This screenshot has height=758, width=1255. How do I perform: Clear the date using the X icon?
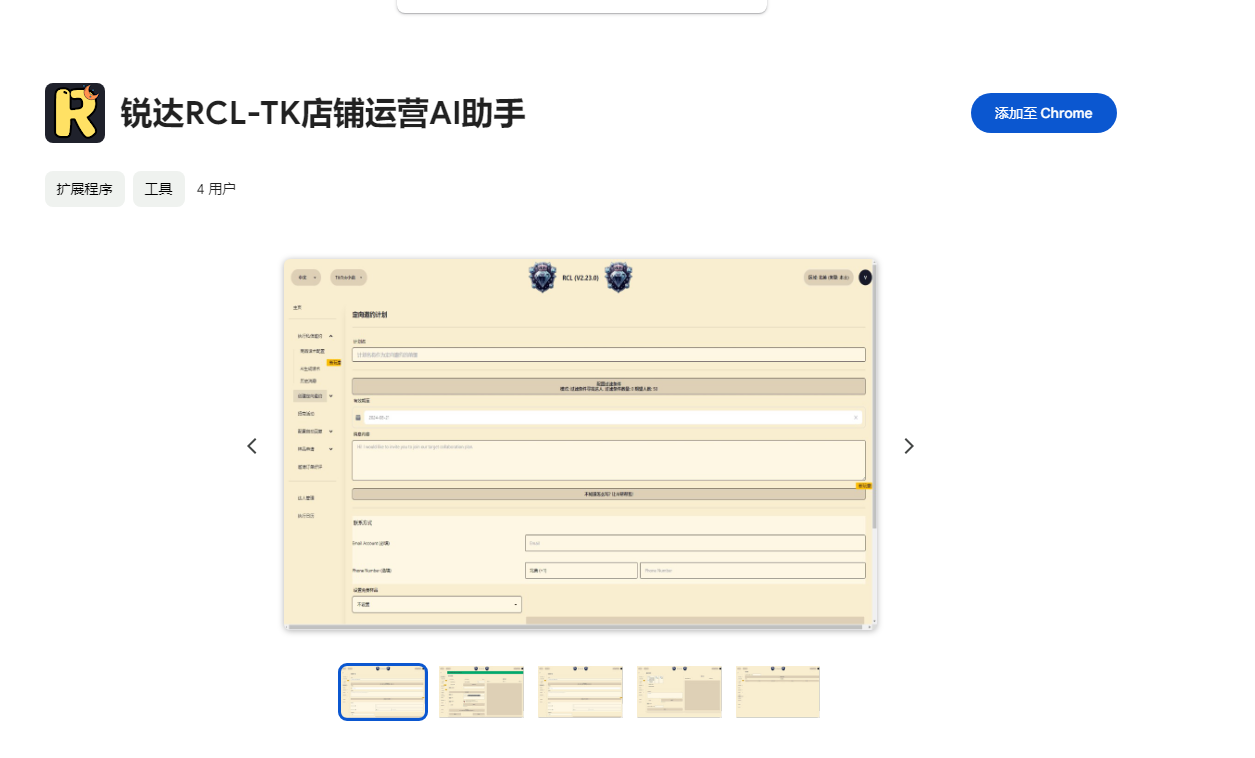tap(856, 417)
